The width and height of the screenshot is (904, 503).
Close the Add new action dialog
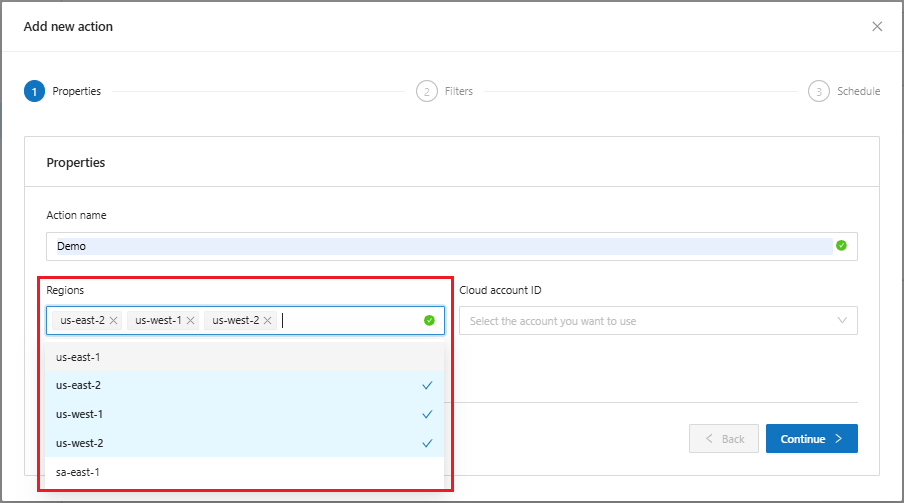877,27
